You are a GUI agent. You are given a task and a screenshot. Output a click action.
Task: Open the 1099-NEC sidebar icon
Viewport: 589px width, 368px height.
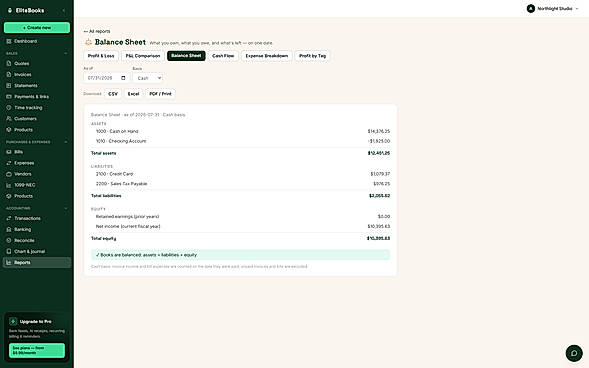(x=9, y=185)
